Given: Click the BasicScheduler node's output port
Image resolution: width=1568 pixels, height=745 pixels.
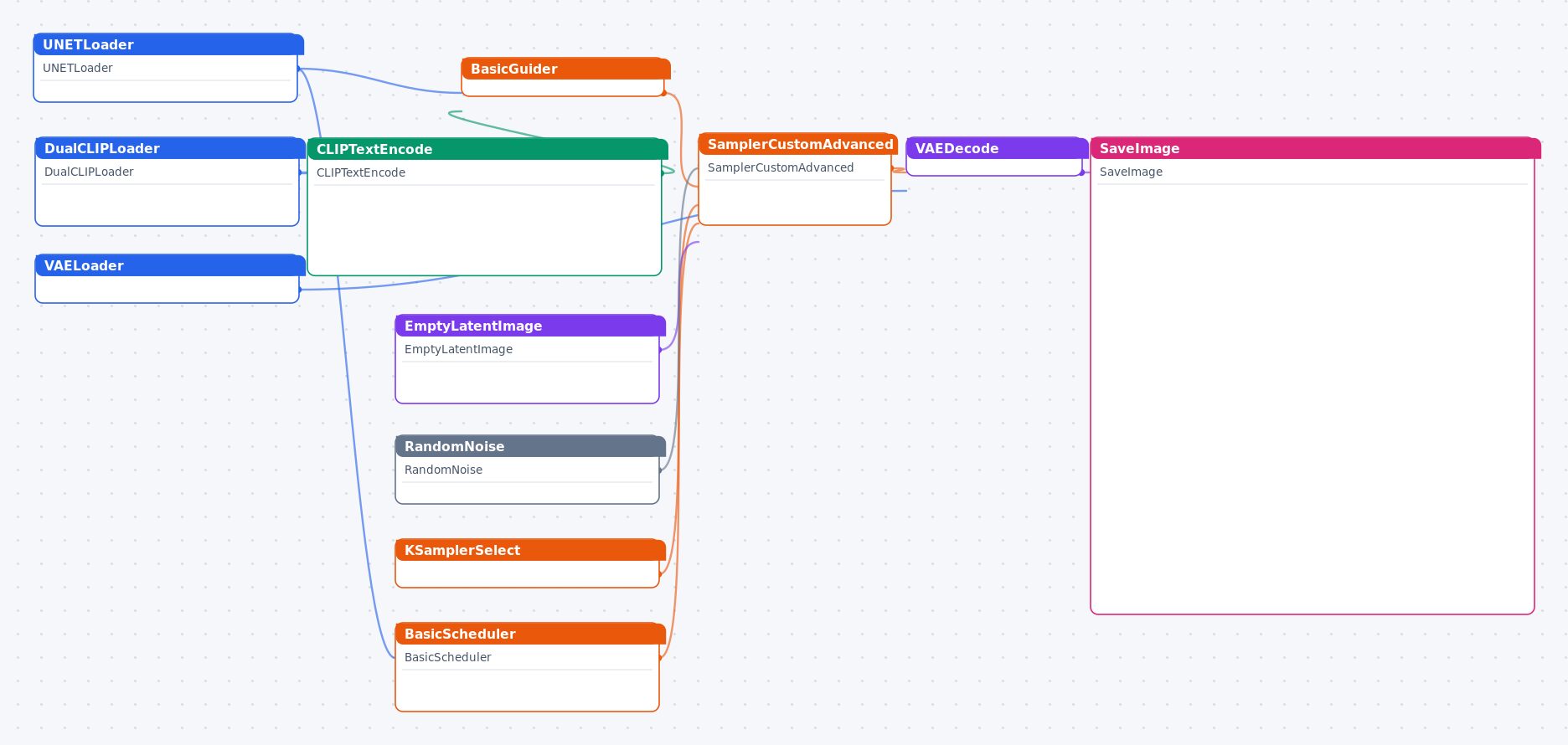Looking at the screenshot, I should coord(660,658).
